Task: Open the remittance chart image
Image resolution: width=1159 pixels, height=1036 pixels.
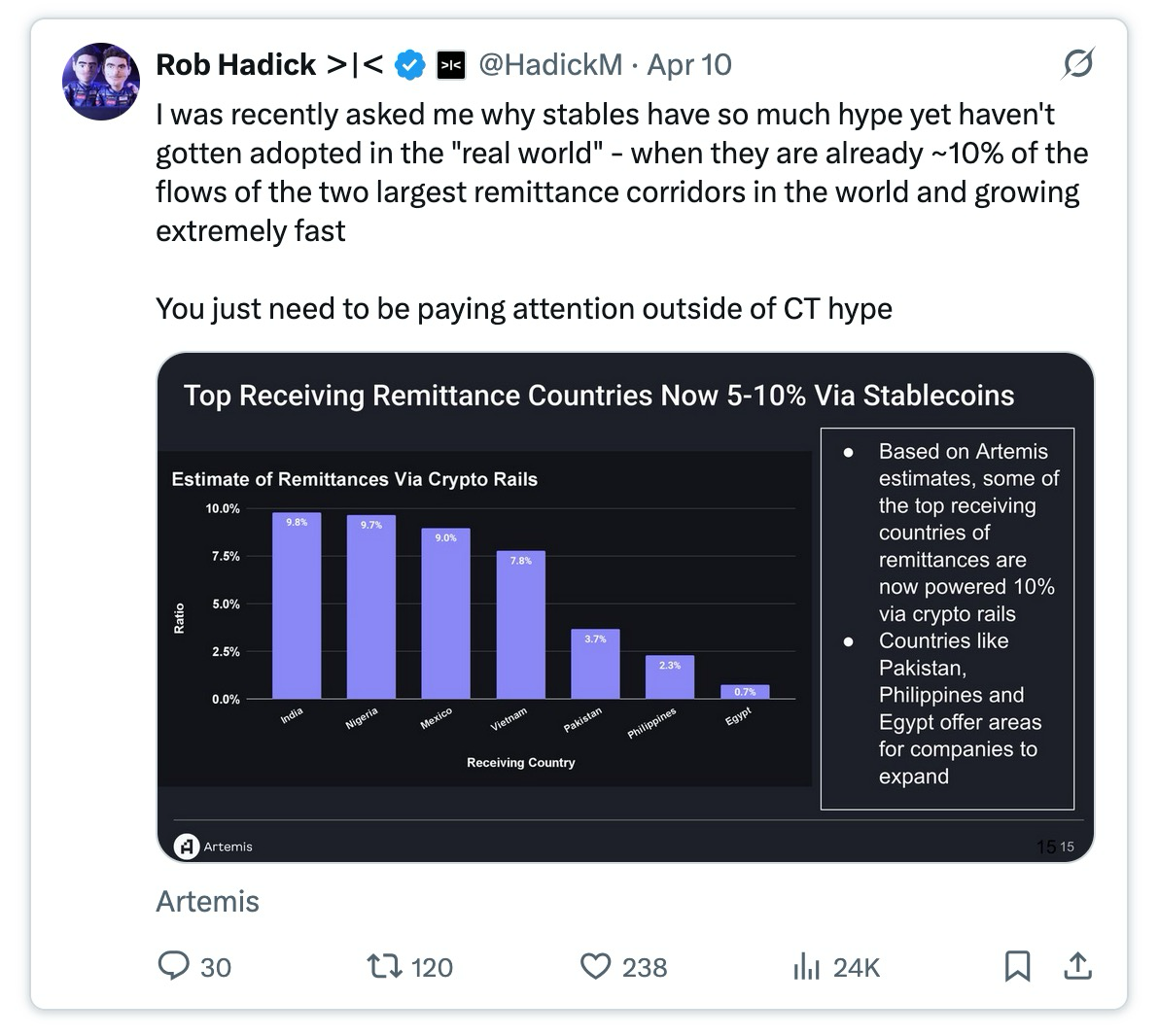Action: [x=625, y=607]
